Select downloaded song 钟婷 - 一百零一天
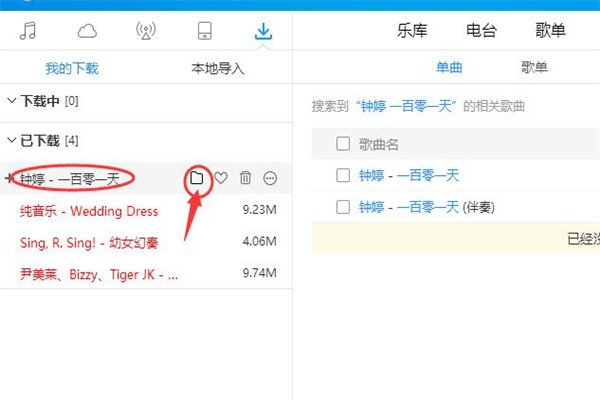This screenshot has height=400, width=600. 70,179
